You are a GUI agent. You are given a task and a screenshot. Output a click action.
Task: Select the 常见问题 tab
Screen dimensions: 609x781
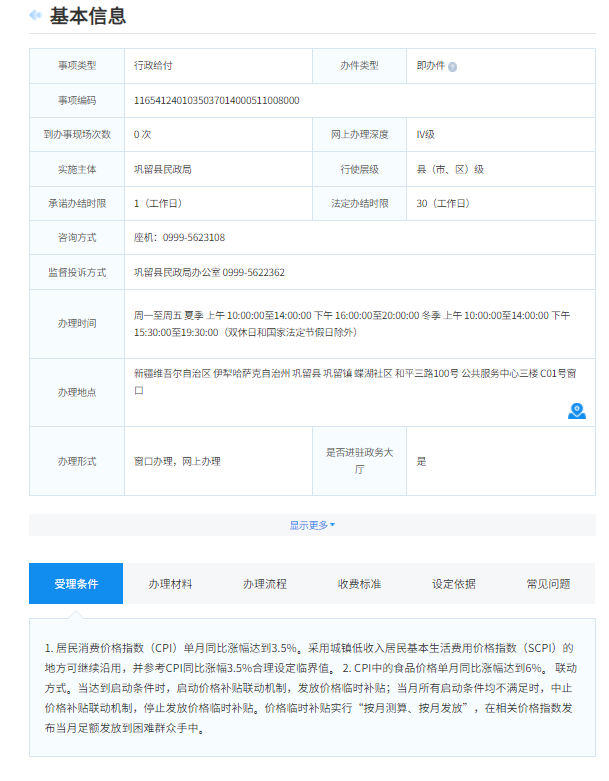point(548,584)
